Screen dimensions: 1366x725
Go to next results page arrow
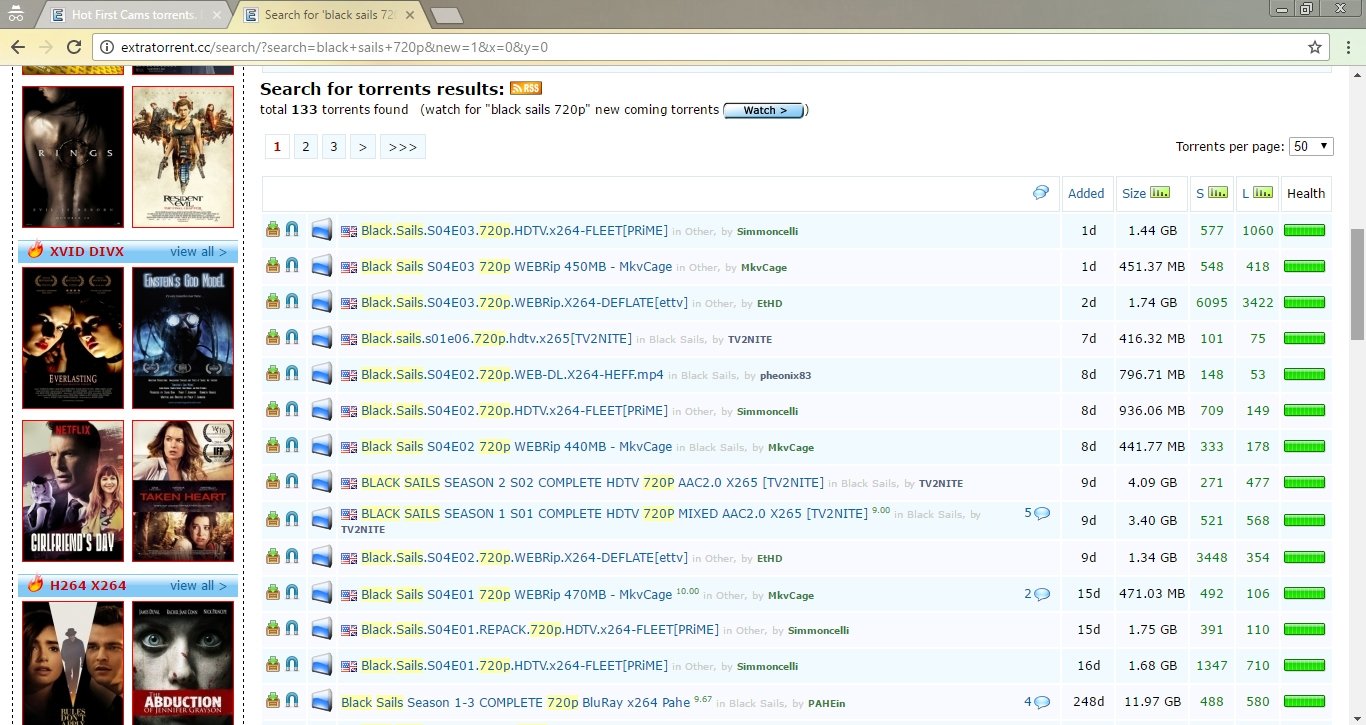(x=362, y=147)
